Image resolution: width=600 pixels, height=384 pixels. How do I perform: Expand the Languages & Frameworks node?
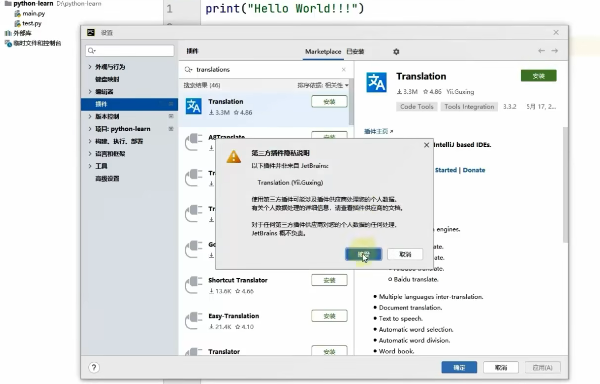tap(90, 153)
